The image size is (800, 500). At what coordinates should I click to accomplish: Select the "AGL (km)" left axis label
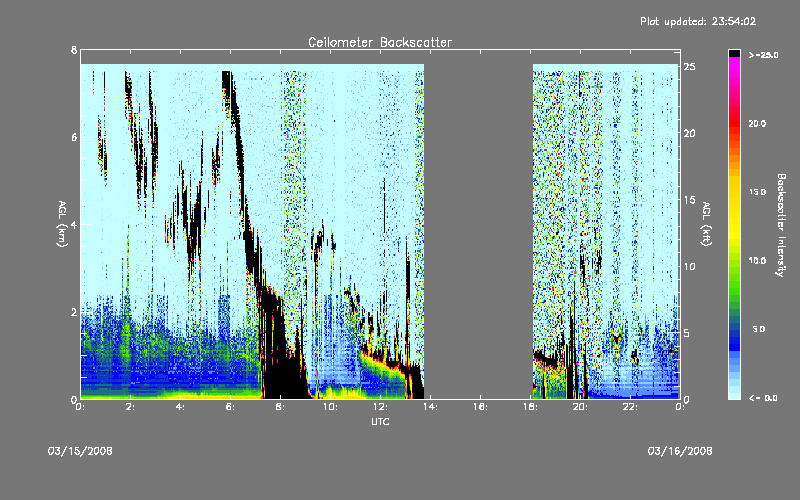(62, 224)
